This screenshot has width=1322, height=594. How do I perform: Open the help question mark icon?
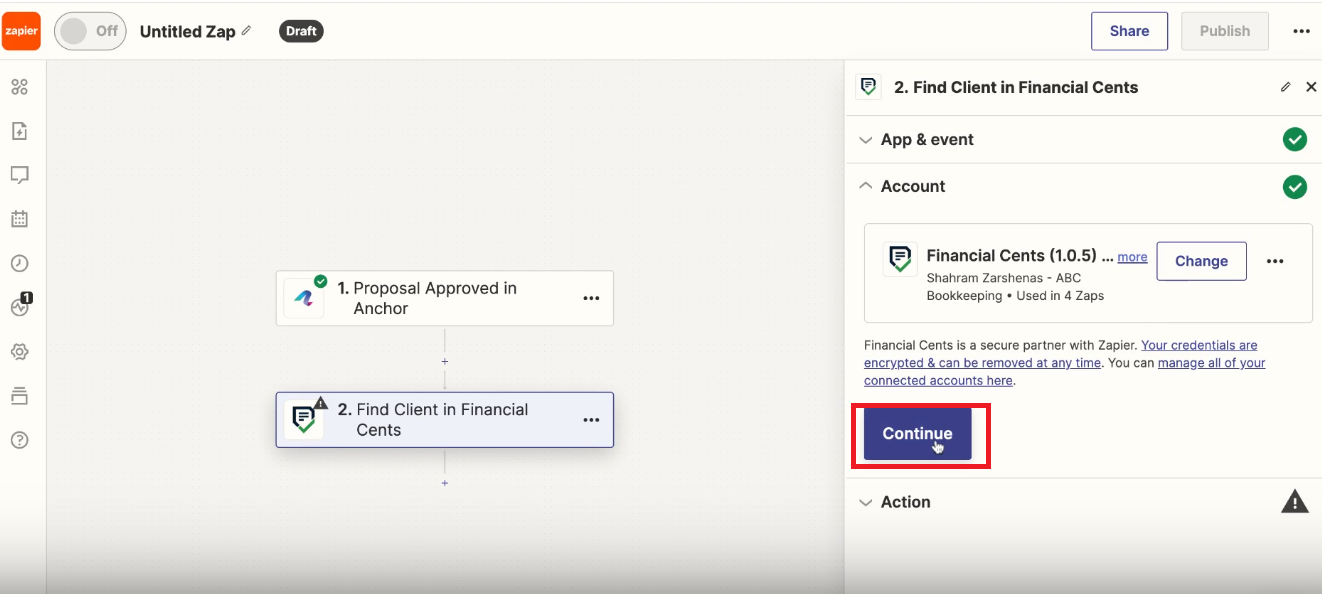(x=19, y=440)
